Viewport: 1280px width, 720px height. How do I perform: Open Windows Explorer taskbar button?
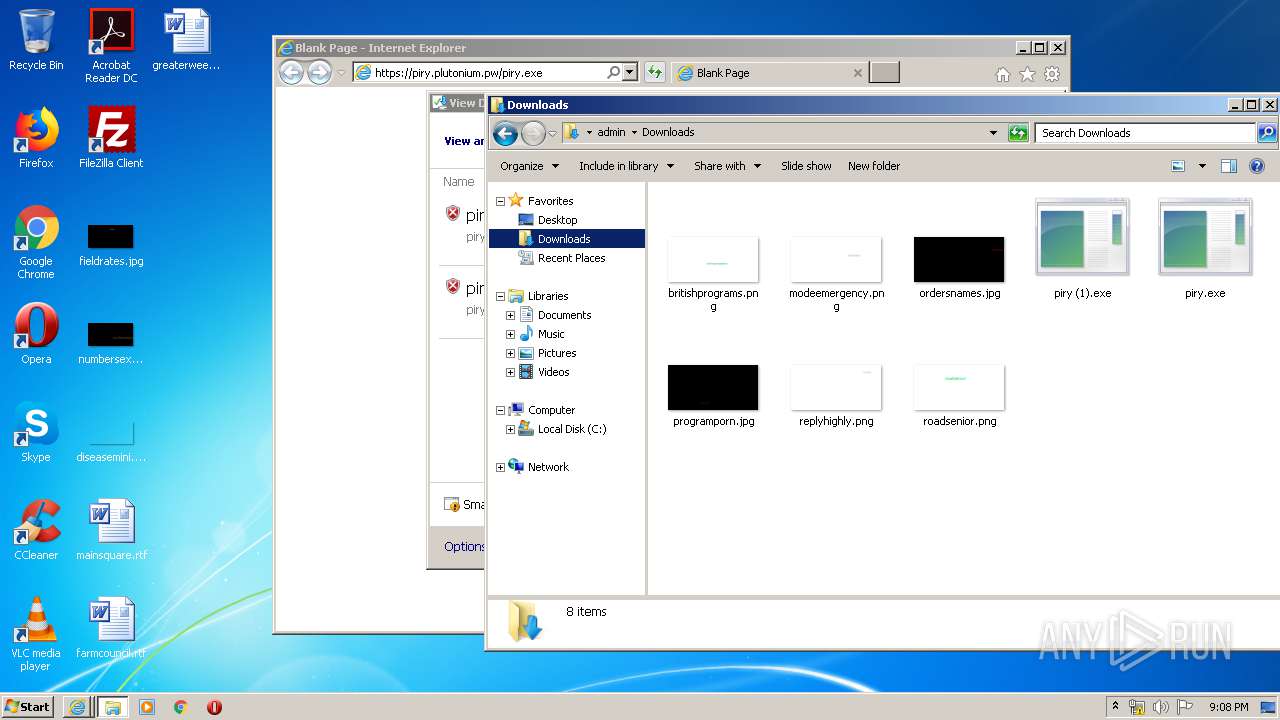point(112,707)
